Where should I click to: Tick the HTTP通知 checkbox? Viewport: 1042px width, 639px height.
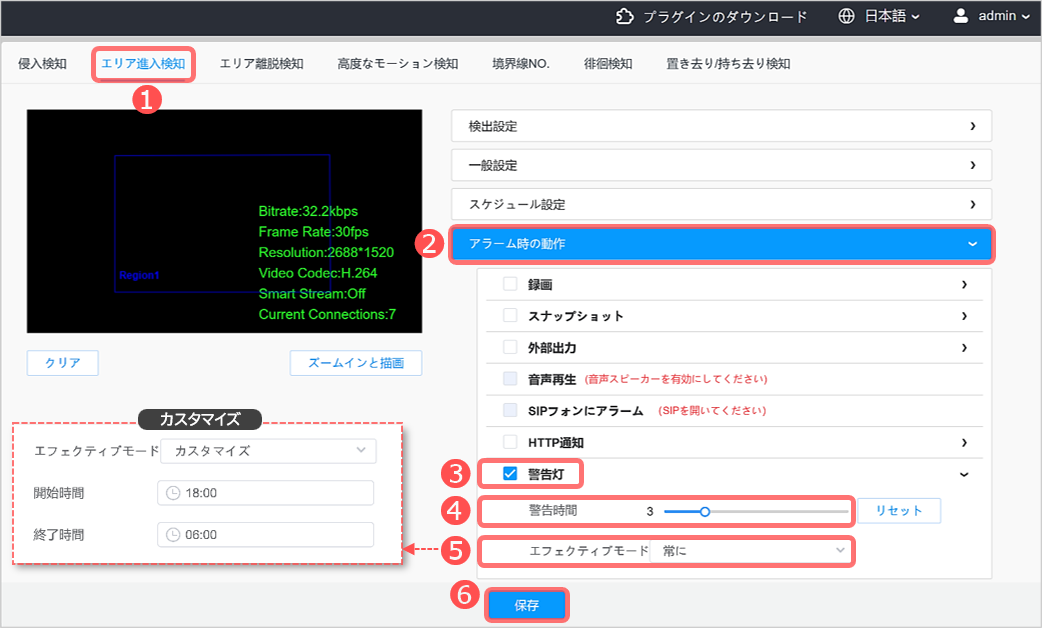click(510, 442)
